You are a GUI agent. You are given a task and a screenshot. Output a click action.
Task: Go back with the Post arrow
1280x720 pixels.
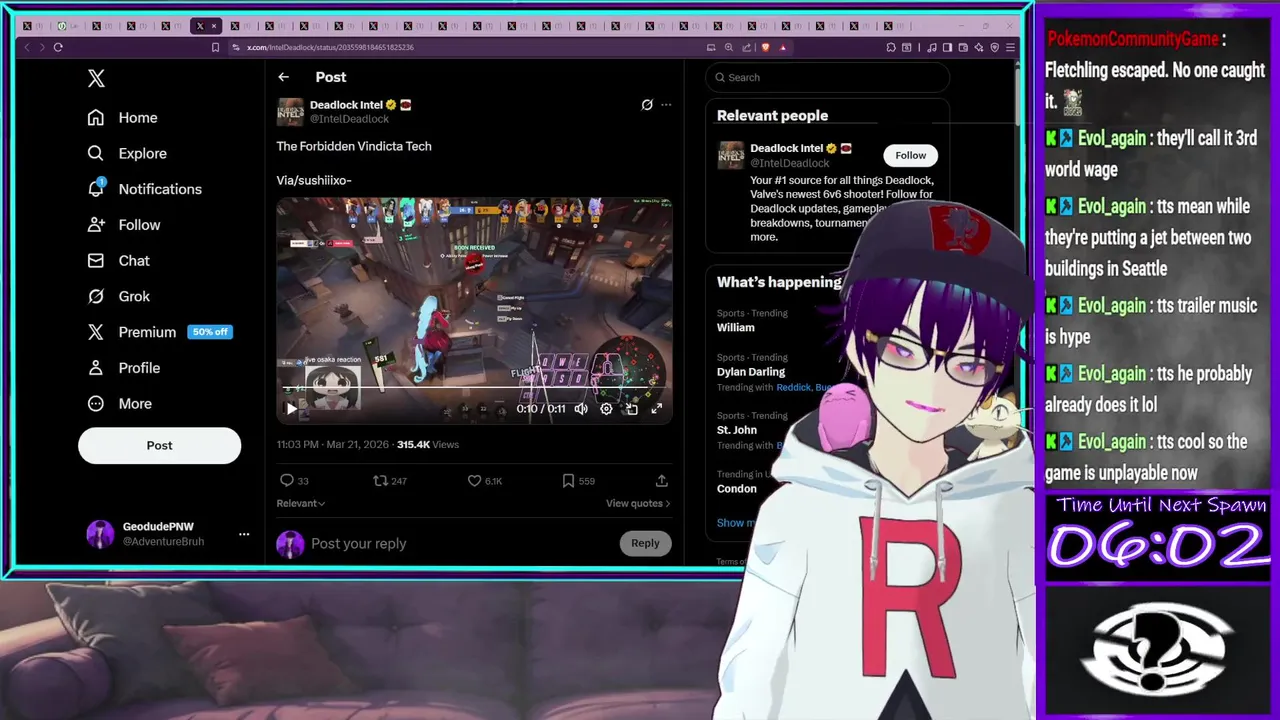coord(284,77)
